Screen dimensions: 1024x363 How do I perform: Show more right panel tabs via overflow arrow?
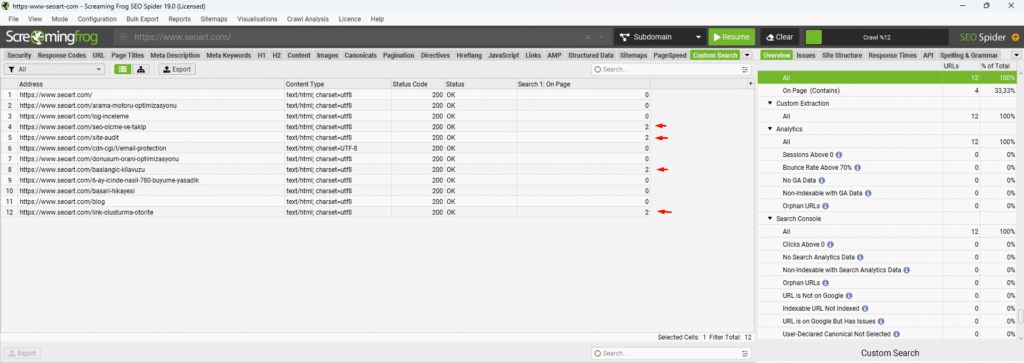(x=1016, y=55)
